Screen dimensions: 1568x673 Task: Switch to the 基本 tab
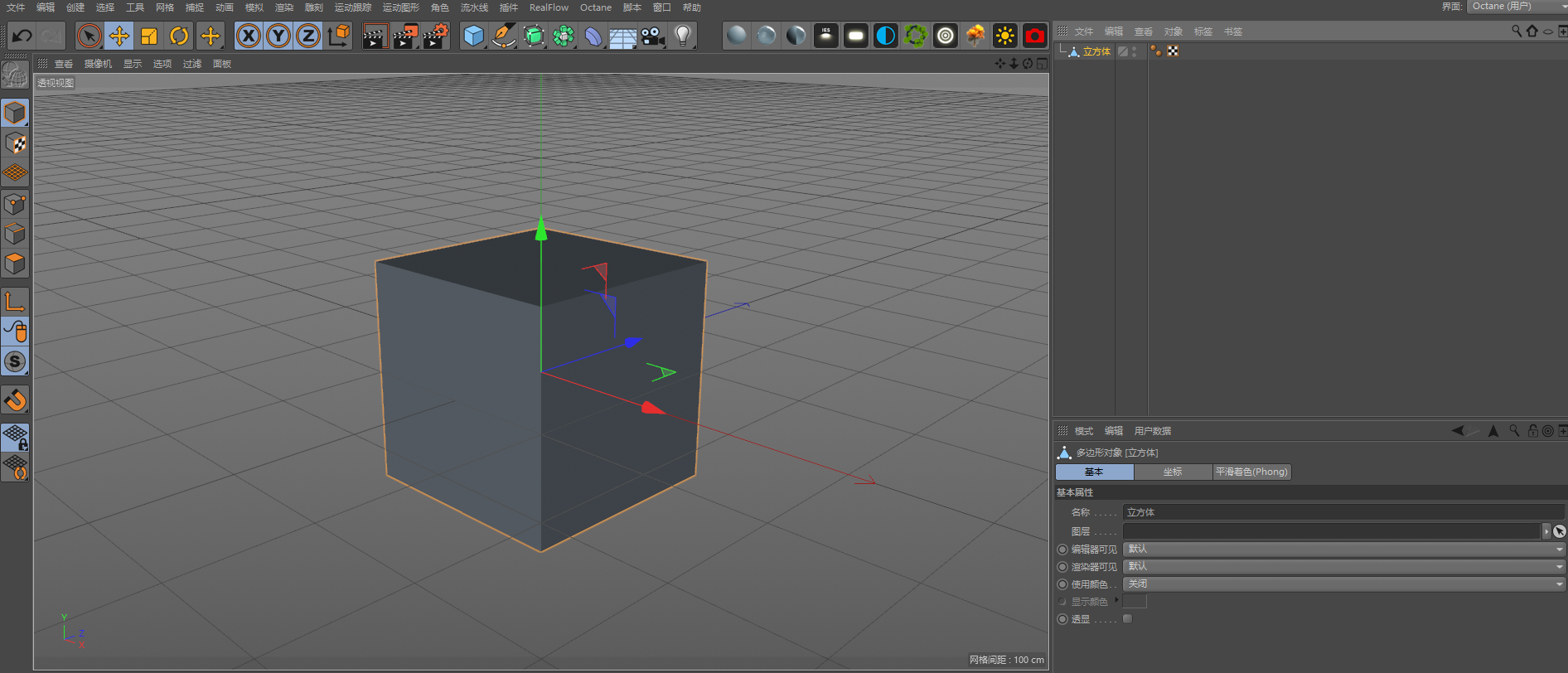1094,472
